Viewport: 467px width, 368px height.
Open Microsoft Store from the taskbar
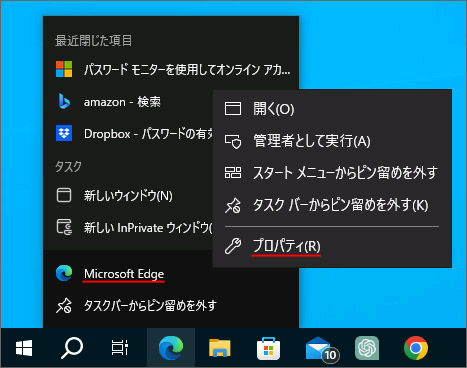click(x=268, y=348)
